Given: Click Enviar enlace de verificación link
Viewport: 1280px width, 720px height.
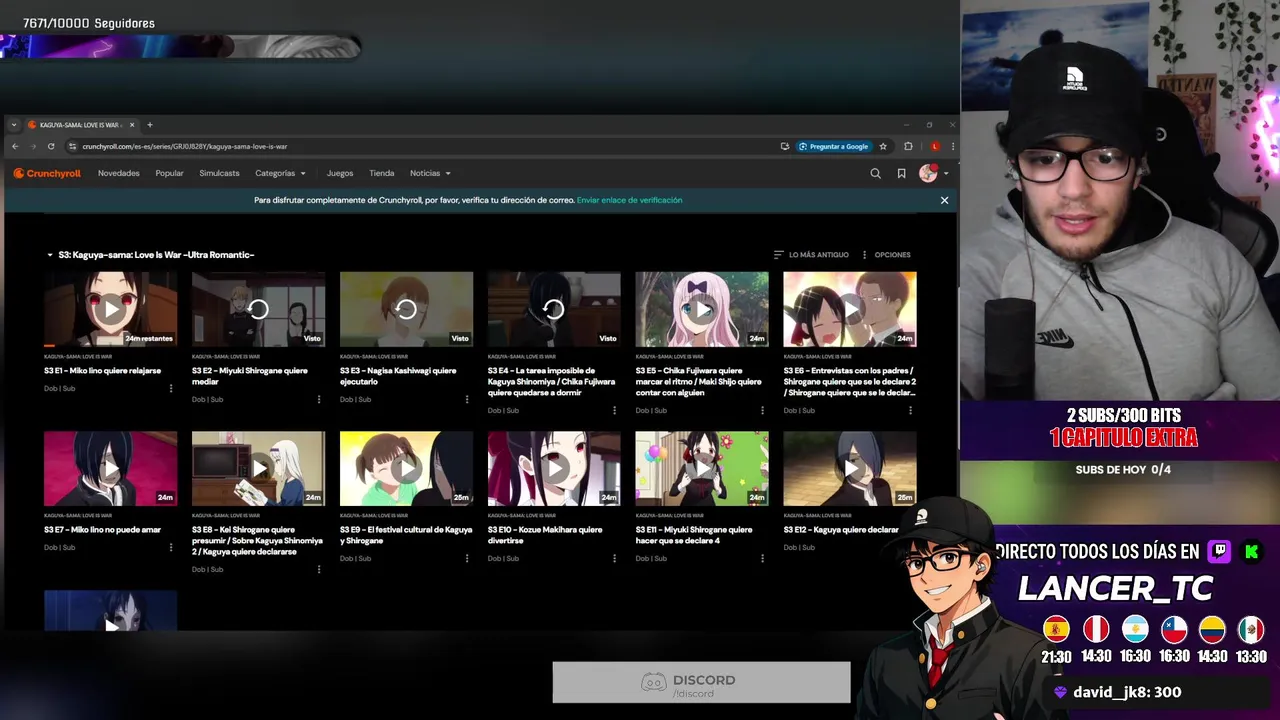Looking at the screenshot, I should tap(630, 200).
